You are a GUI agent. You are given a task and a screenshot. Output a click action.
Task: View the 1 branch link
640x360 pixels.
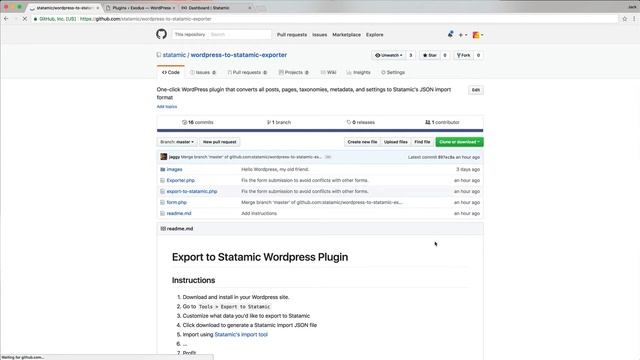[279, 122]
